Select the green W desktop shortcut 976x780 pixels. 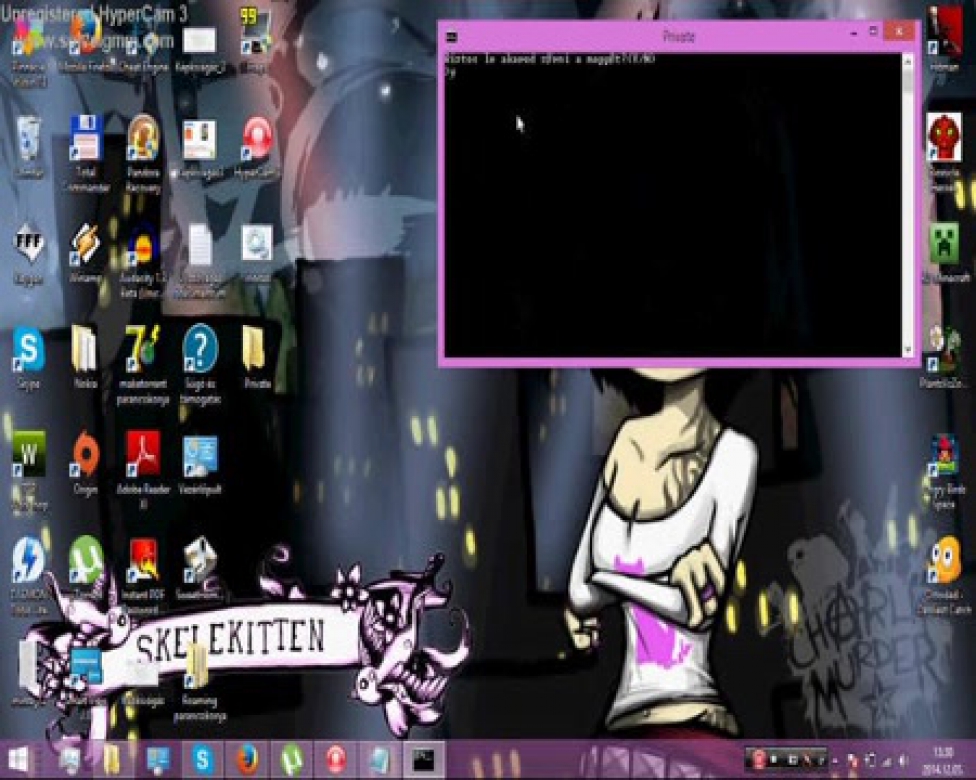pos(29,470)
